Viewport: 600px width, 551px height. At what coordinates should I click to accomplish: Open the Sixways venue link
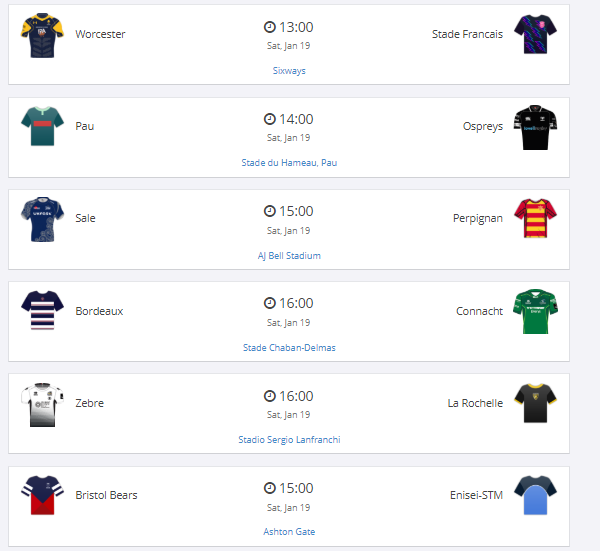(289, 71)
